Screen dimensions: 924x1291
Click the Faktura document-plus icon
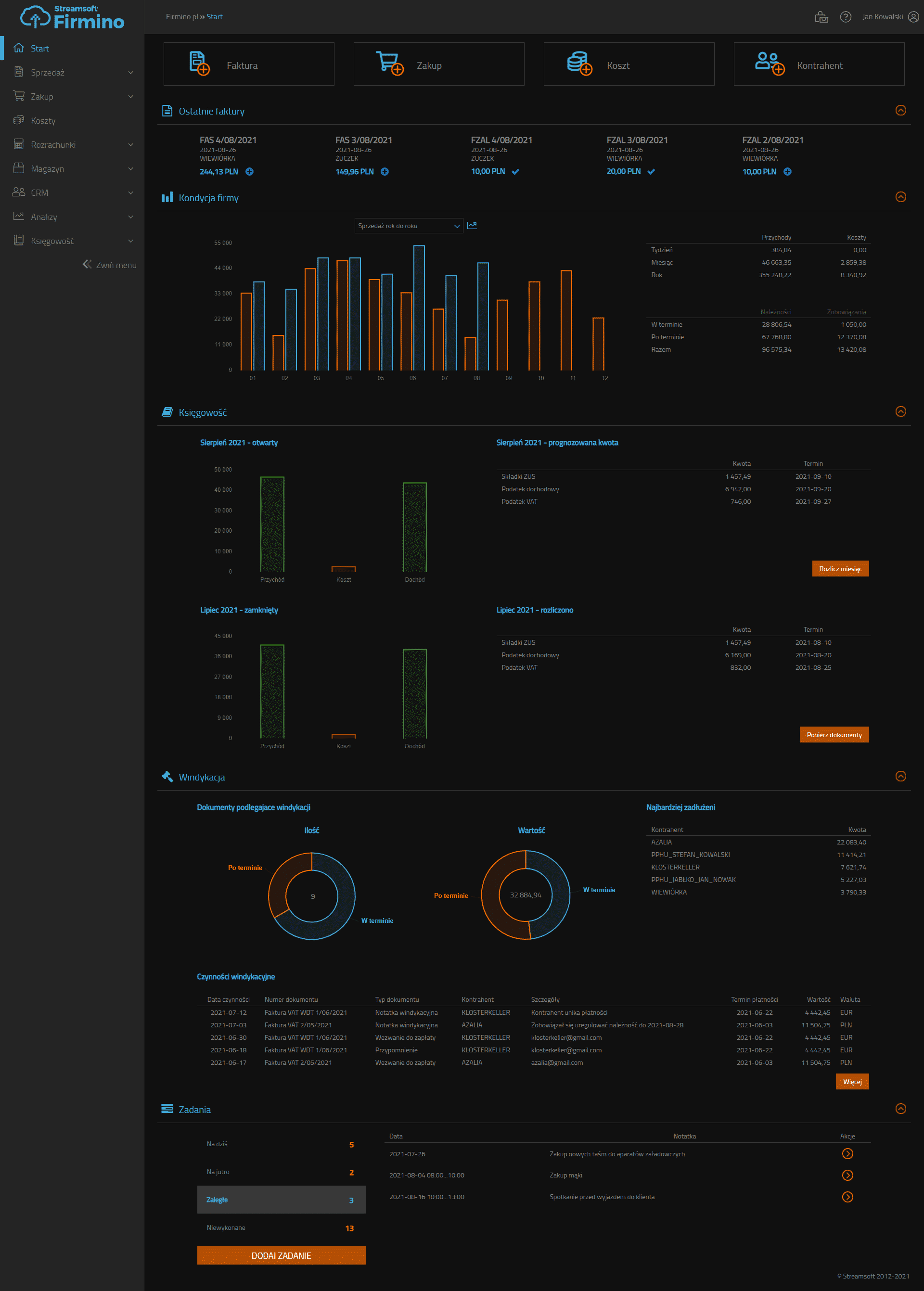199,63
